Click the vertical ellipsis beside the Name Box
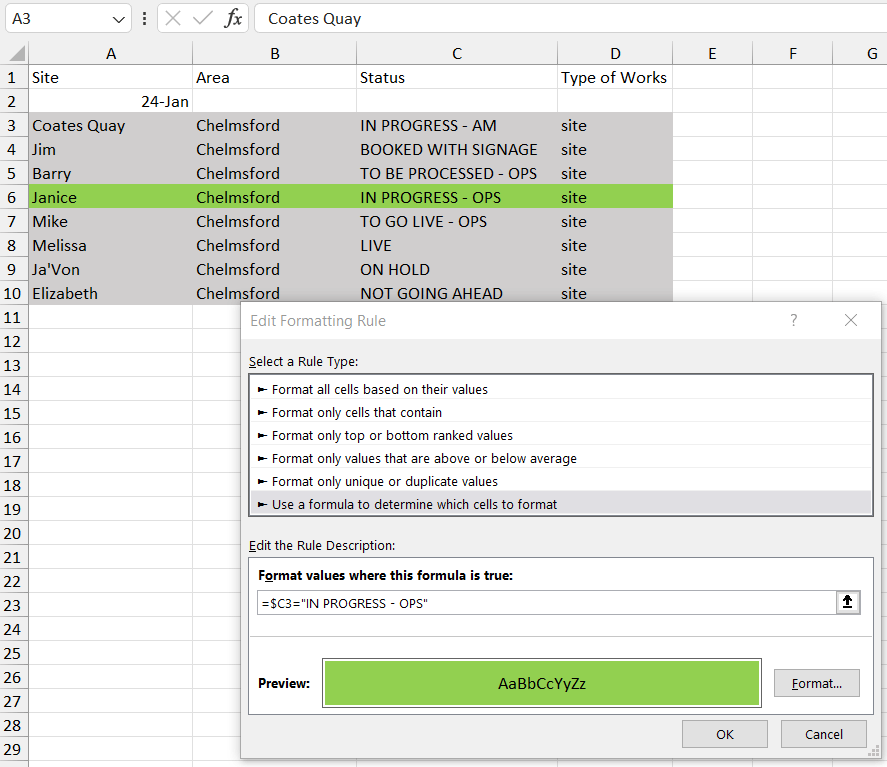This screenshot has width=887, height=767. coord(144,18)
